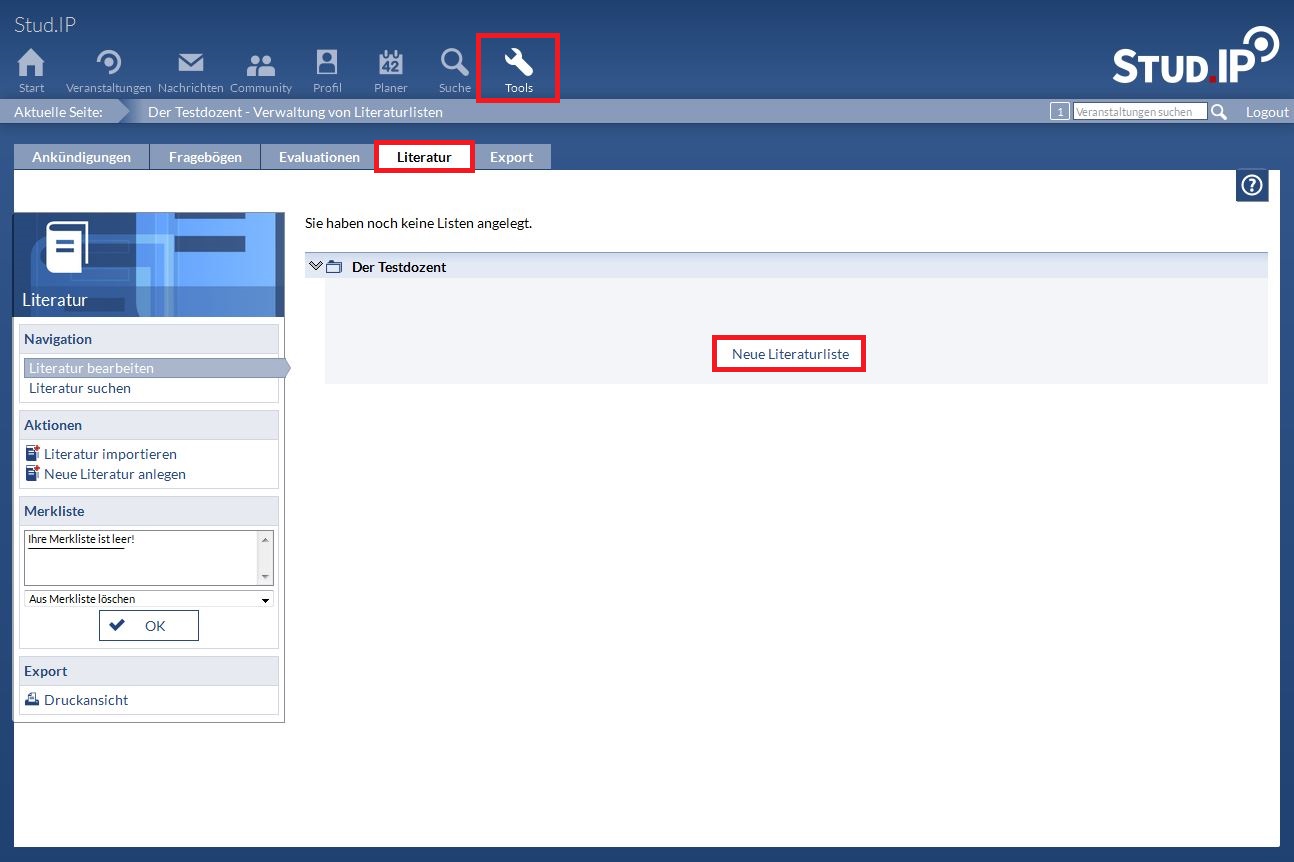Open Nachrichten envelope icon
The image size is (1294, 862).
point(190,64)
